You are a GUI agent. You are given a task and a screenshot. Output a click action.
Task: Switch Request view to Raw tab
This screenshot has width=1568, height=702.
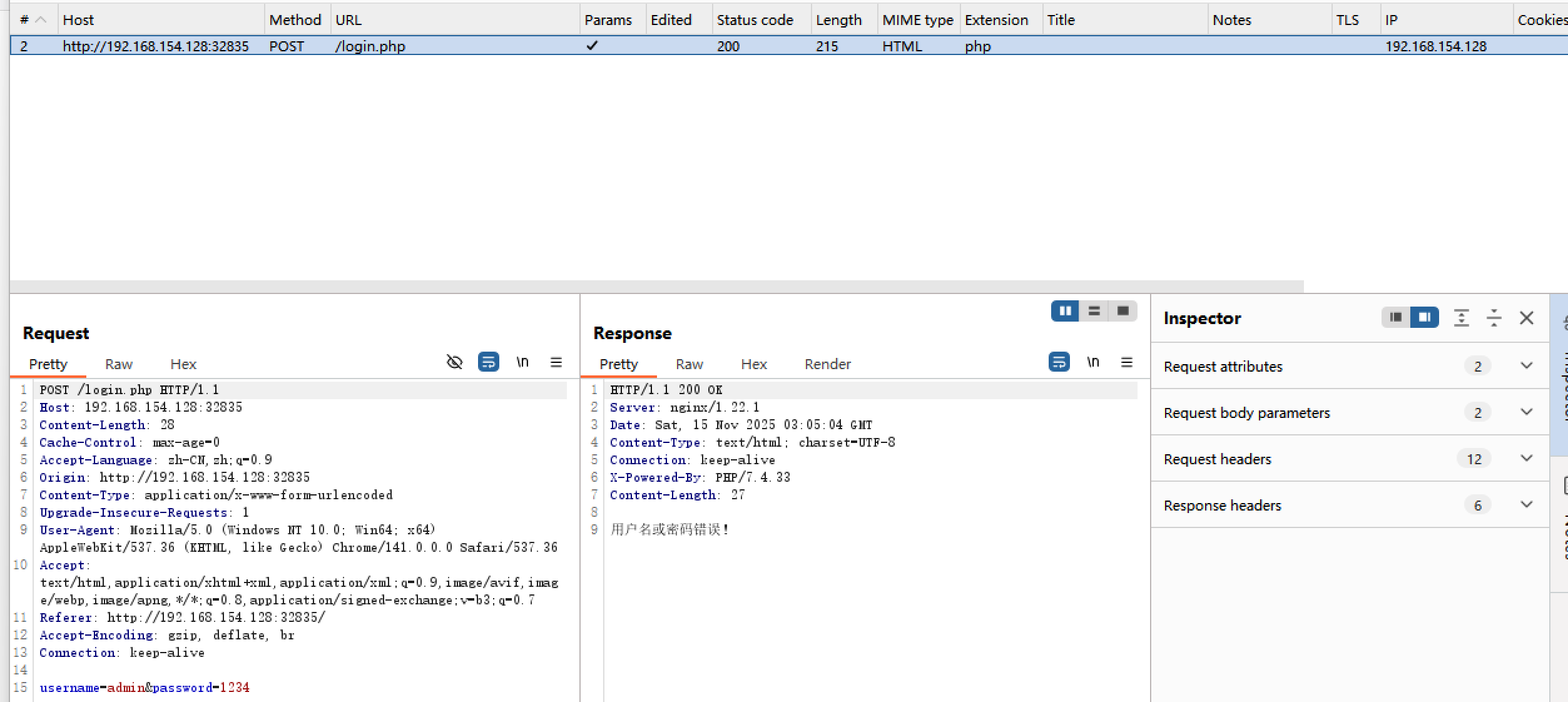click(118, 364)
